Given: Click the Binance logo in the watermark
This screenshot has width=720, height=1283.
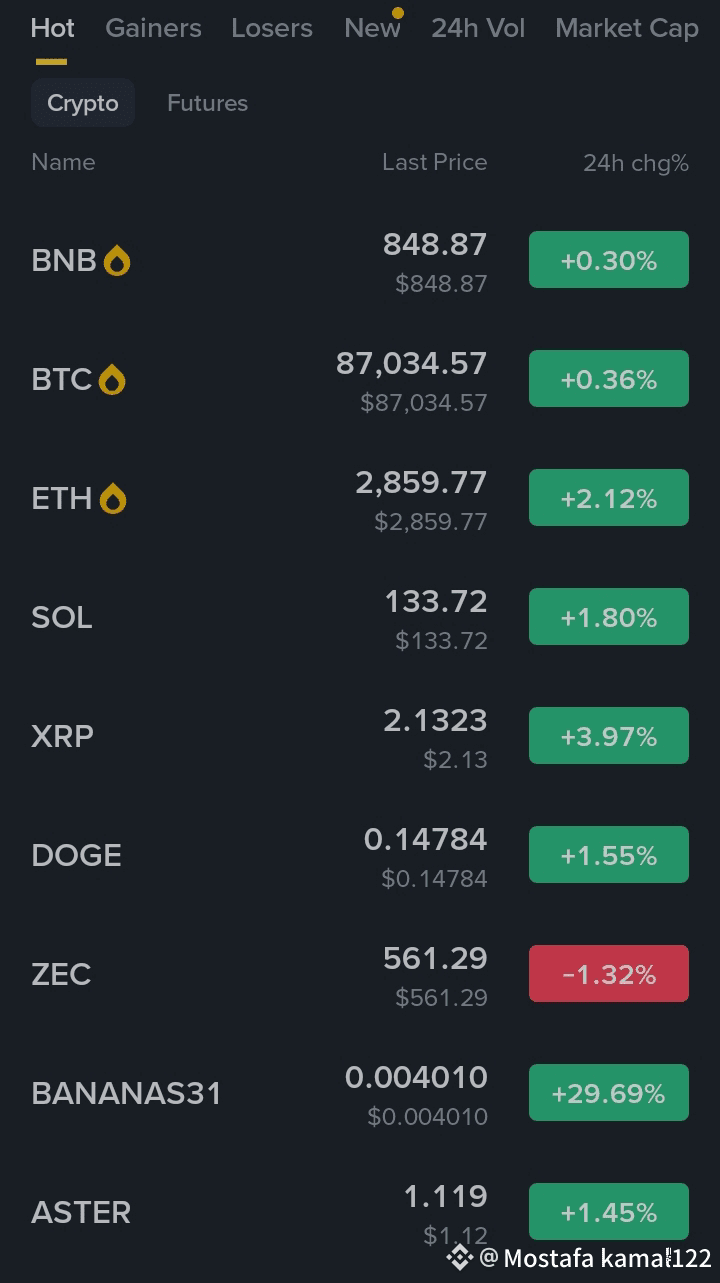Looking at the screenshot, I should [x=459, y=1257].
